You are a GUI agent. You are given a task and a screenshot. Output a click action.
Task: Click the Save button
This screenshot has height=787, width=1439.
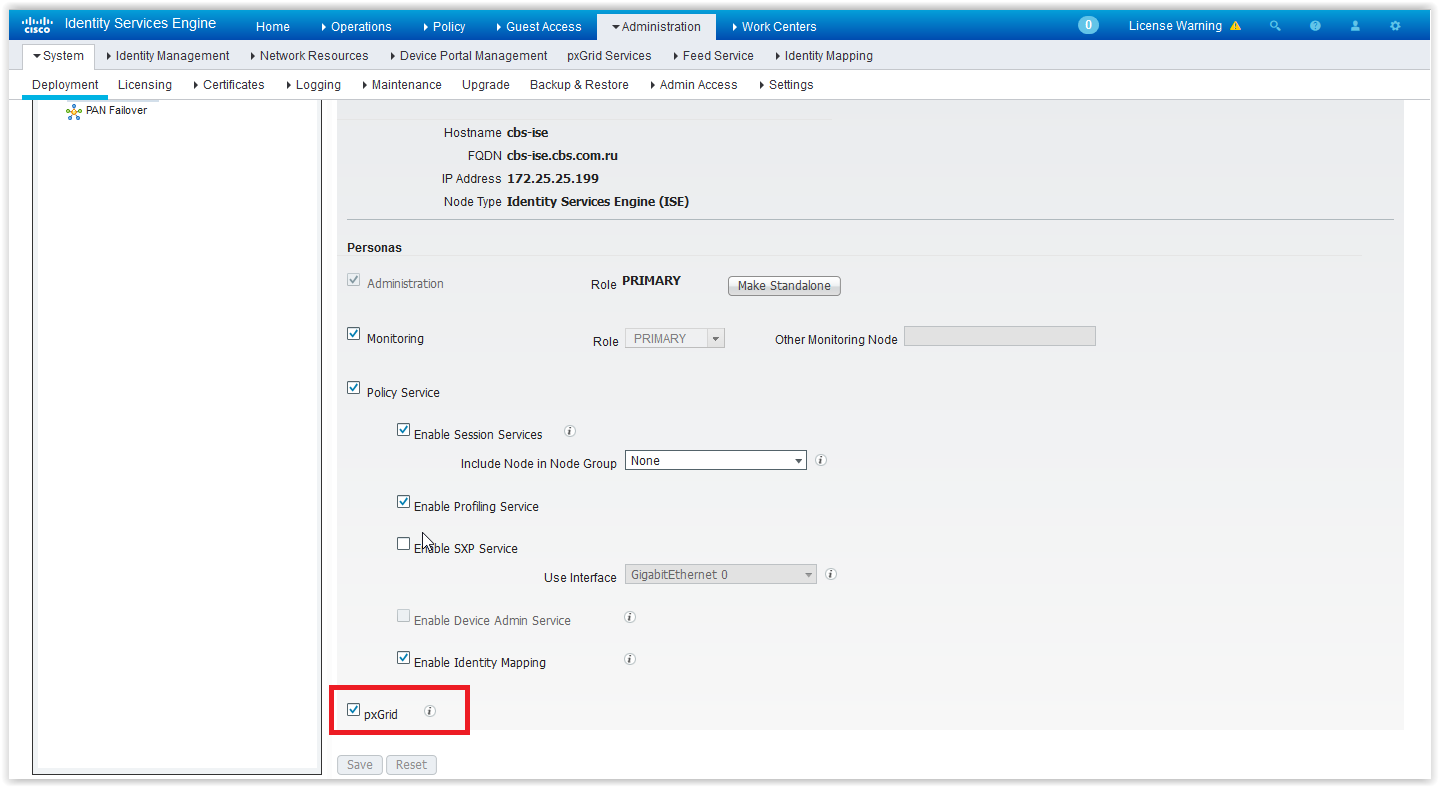(360, 765)
